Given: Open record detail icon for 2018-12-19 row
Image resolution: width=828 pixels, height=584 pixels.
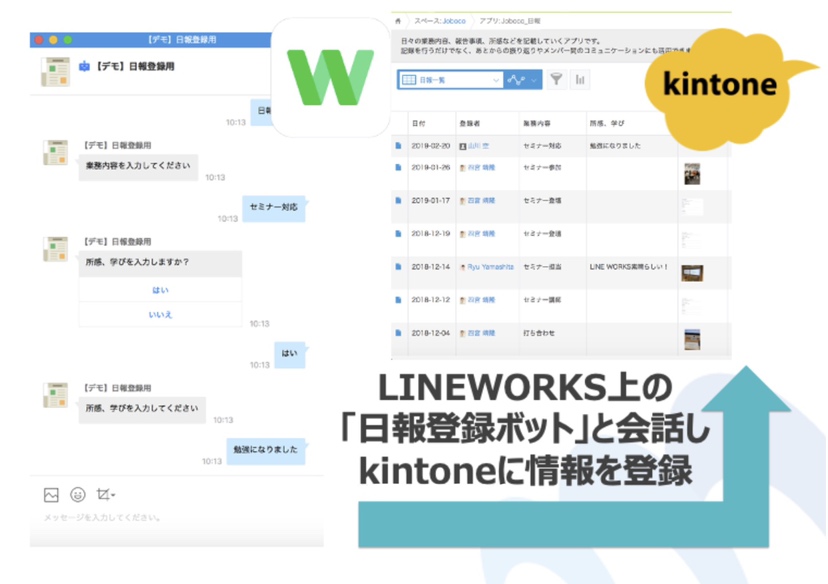Looking at the screenshot, I should click(398, 233).
